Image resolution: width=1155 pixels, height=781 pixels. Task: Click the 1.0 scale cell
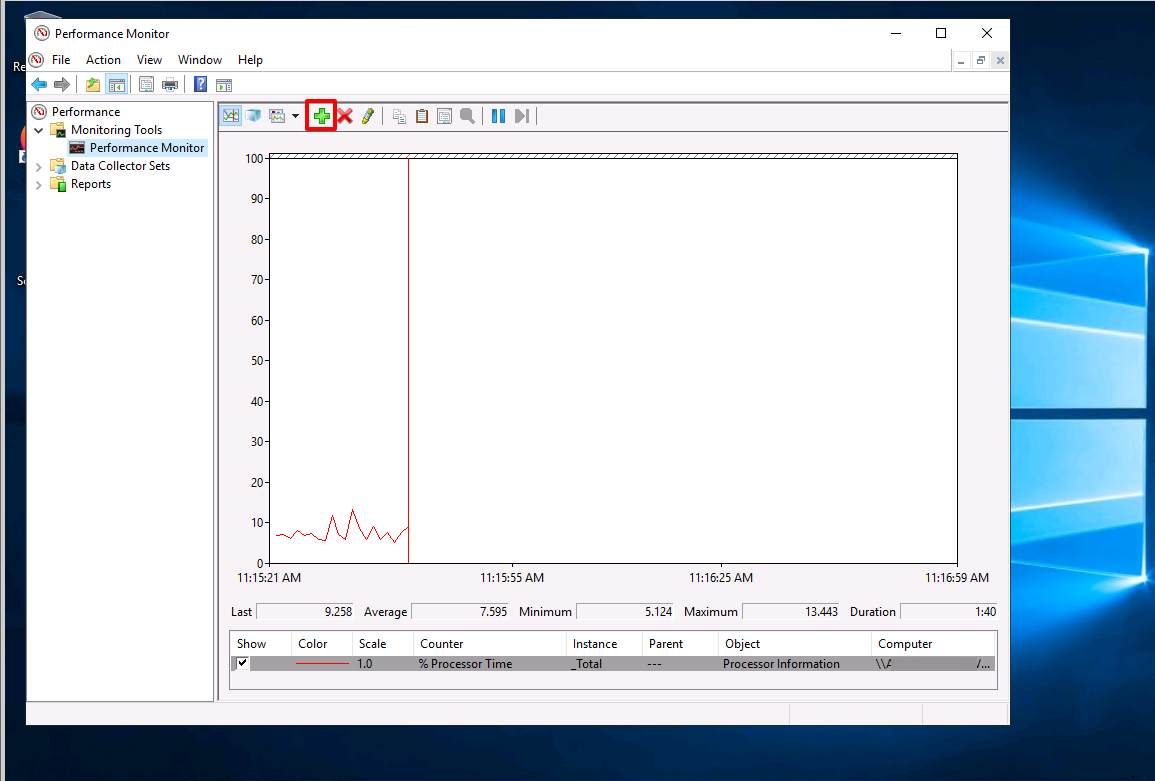click(x=365, y=664)
